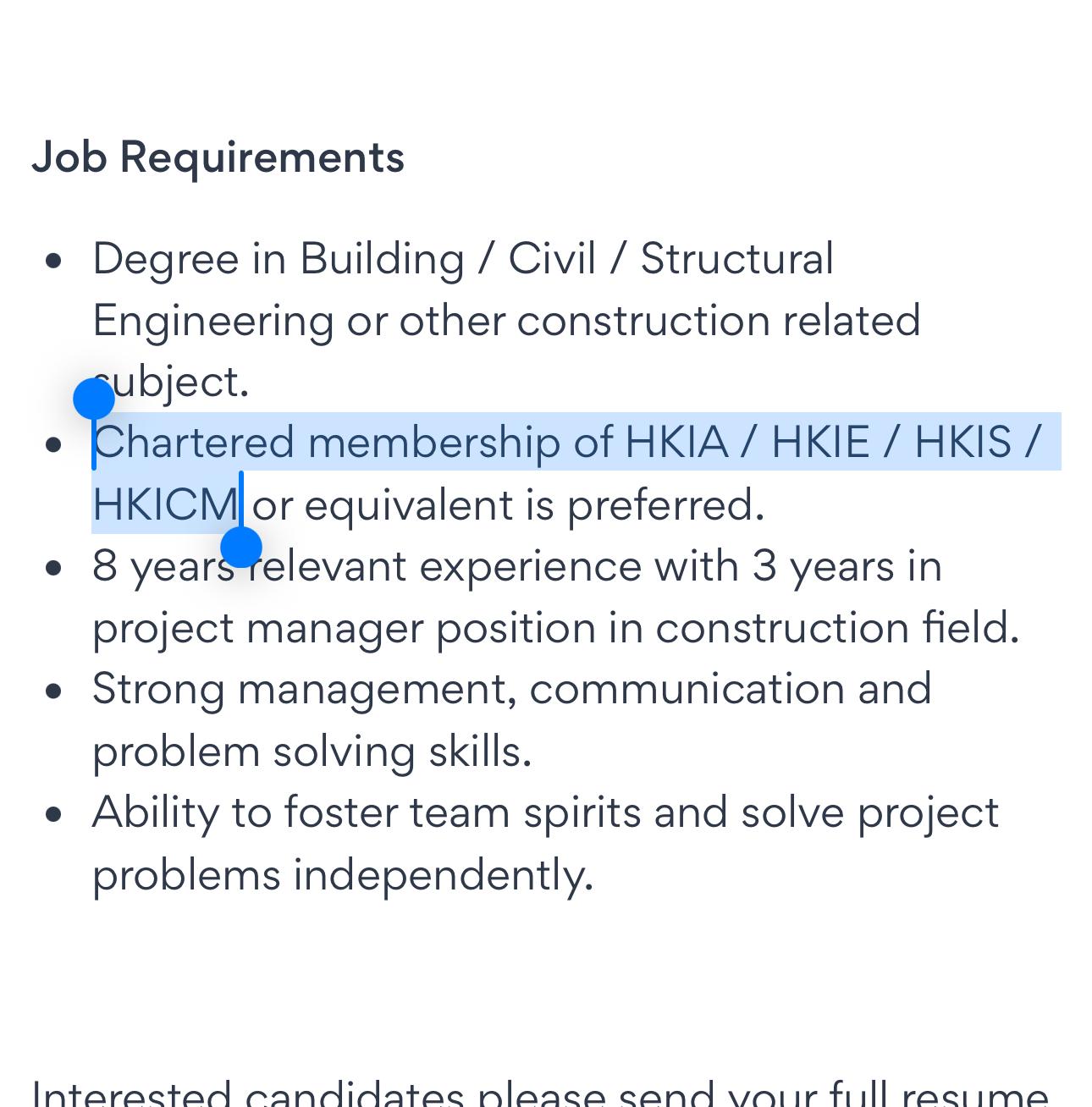The image size is (1092, 1107).
Task: Click the Job Requirements heading
Action: tap(218, 157)
